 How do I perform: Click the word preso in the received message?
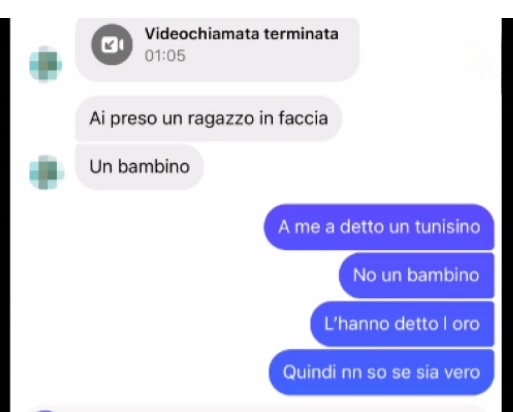coord(133,119)
